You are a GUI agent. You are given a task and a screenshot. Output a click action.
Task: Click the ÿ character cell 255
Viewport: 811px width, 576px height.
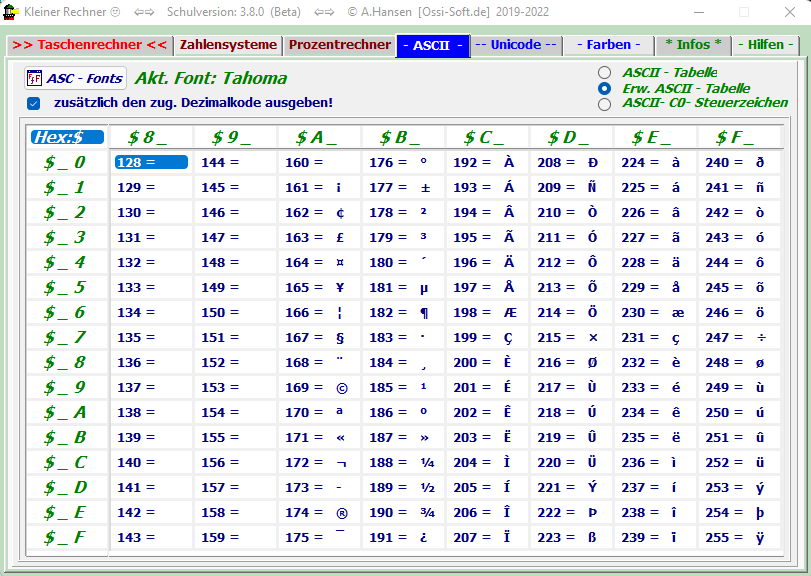click(737, 538)
